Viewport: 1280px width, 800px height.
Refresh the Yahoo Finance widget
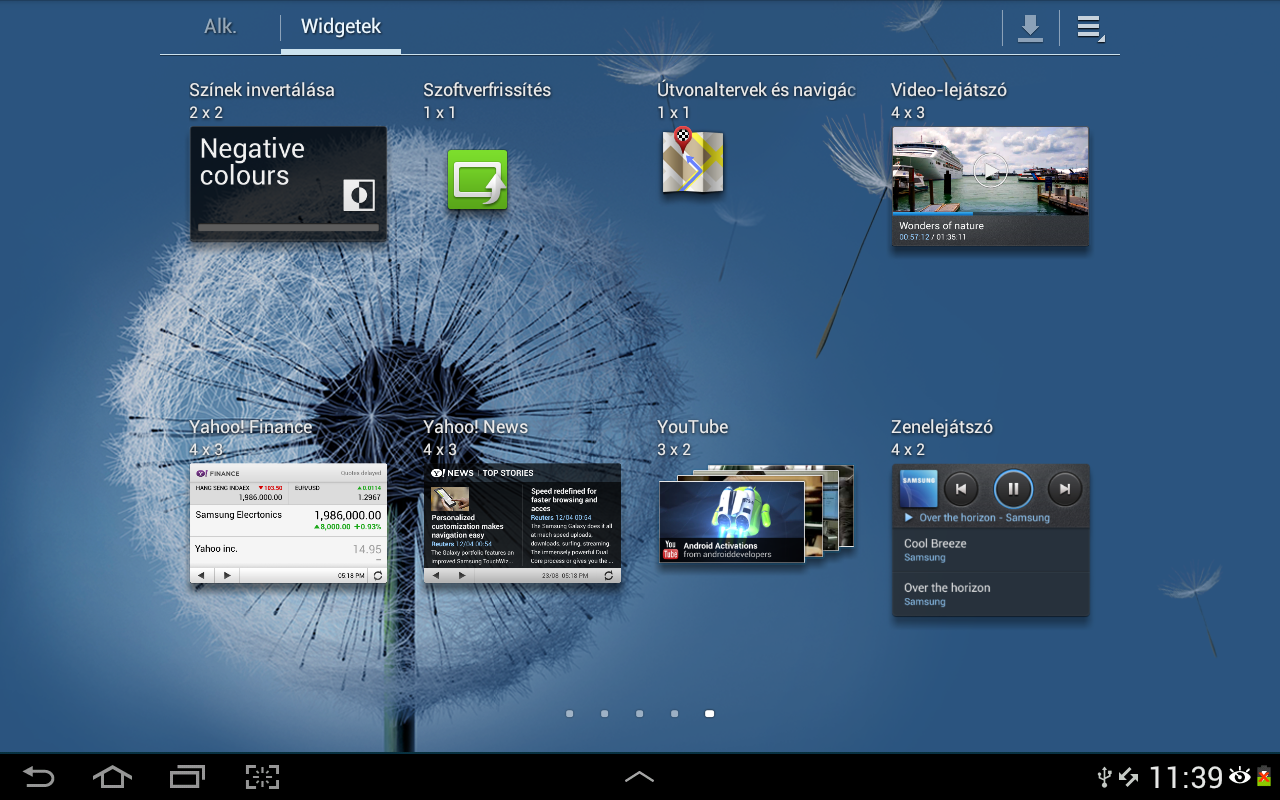(377, 575)
